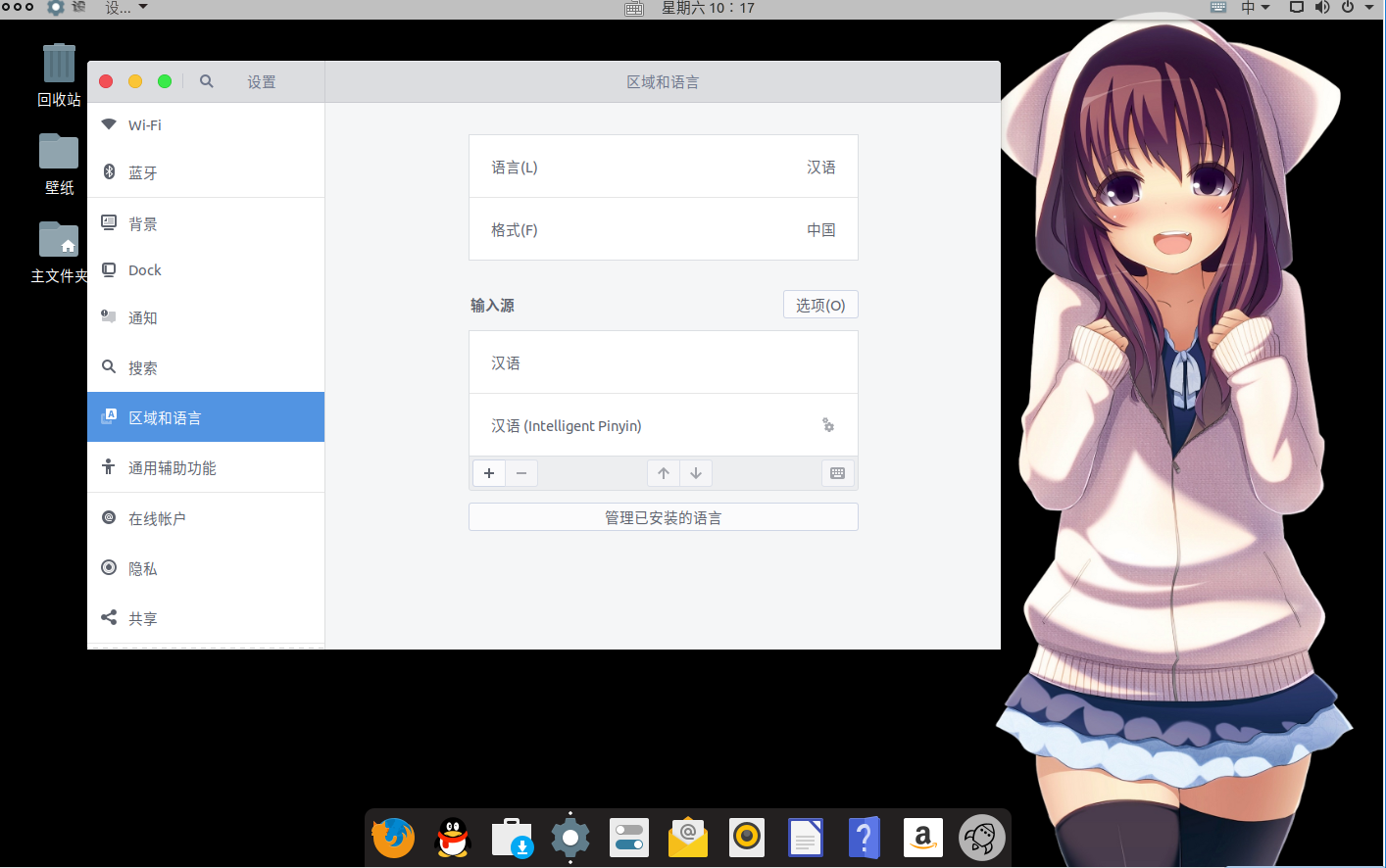Viewport: 1386px width, 868px height.
Task: Open the 格式(F) formats row
Action: [664, 229]
